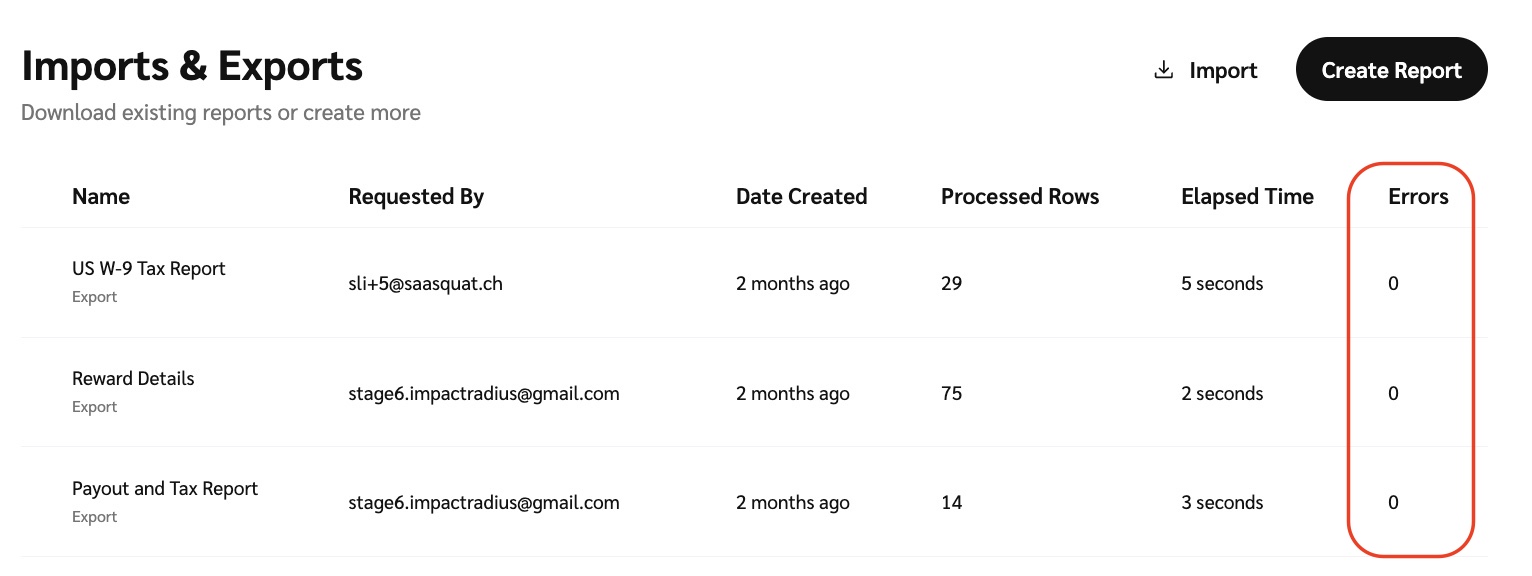The image size is (1532, 576).
Task: Open the US W-9 Tax Report row
Action: (149, 269)
